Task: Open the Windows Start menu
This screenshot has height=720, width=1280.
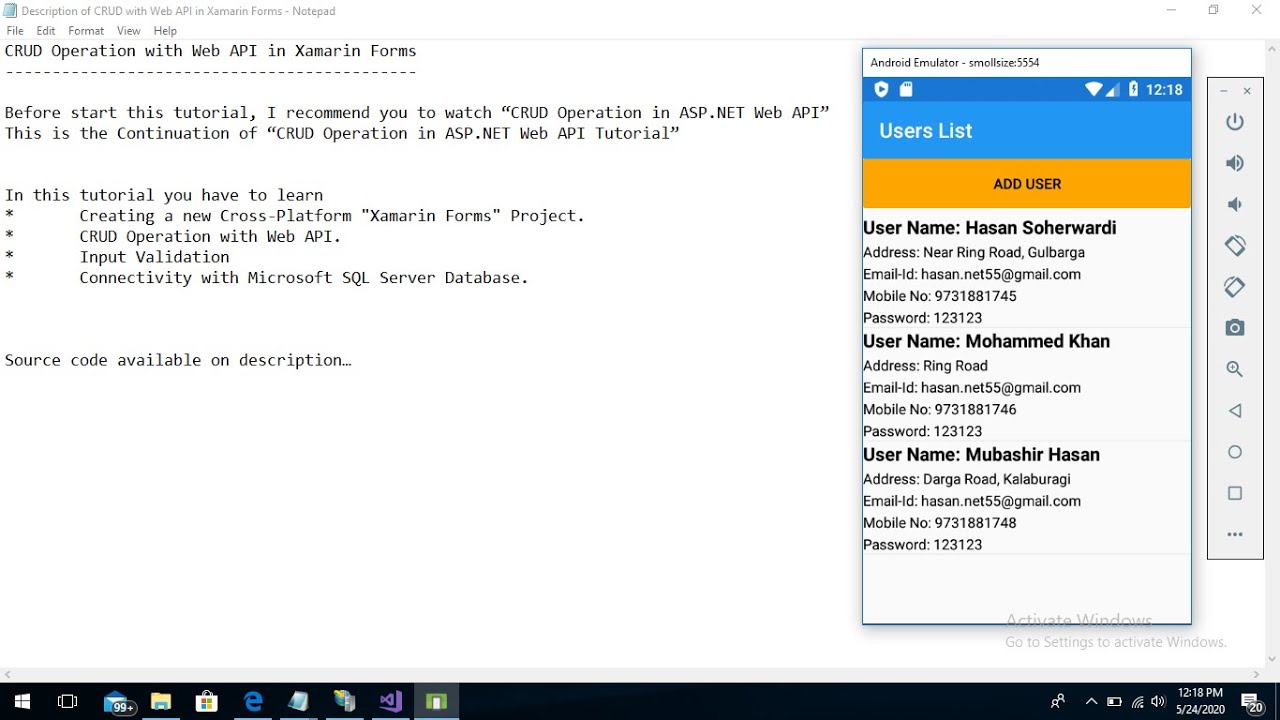Action: 22,702
